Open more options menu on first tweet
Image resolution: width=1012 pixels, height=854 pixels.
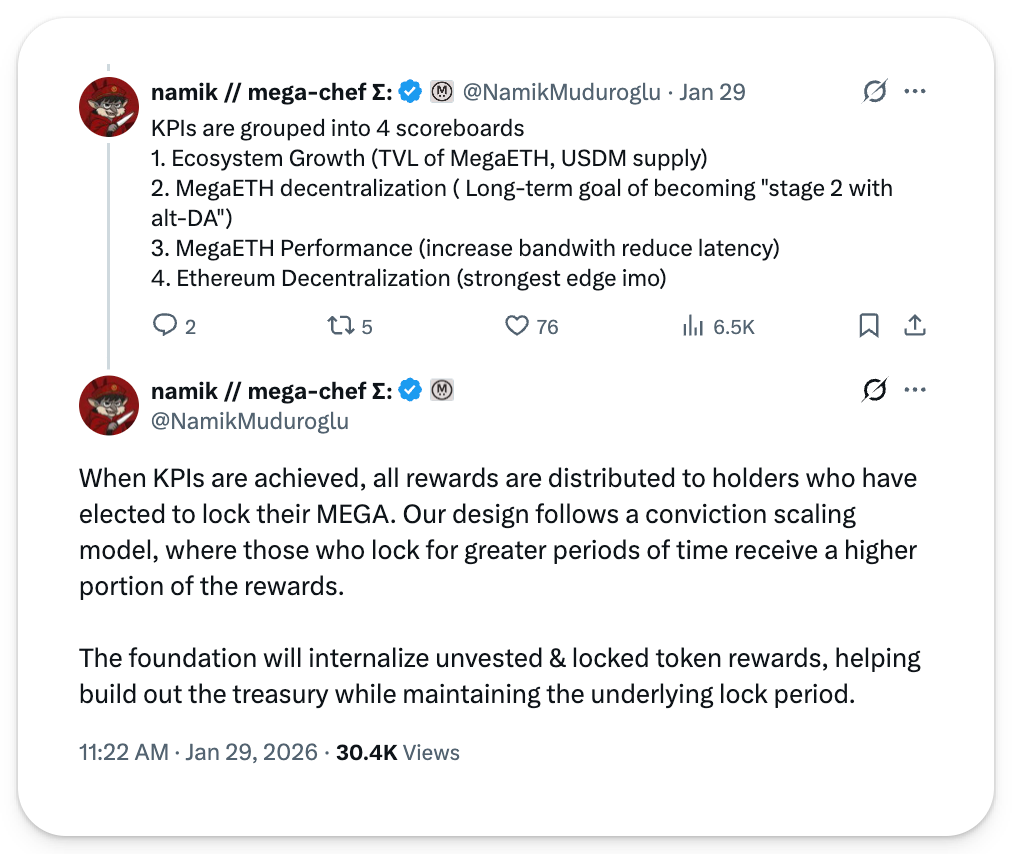[x=915, y=92]
